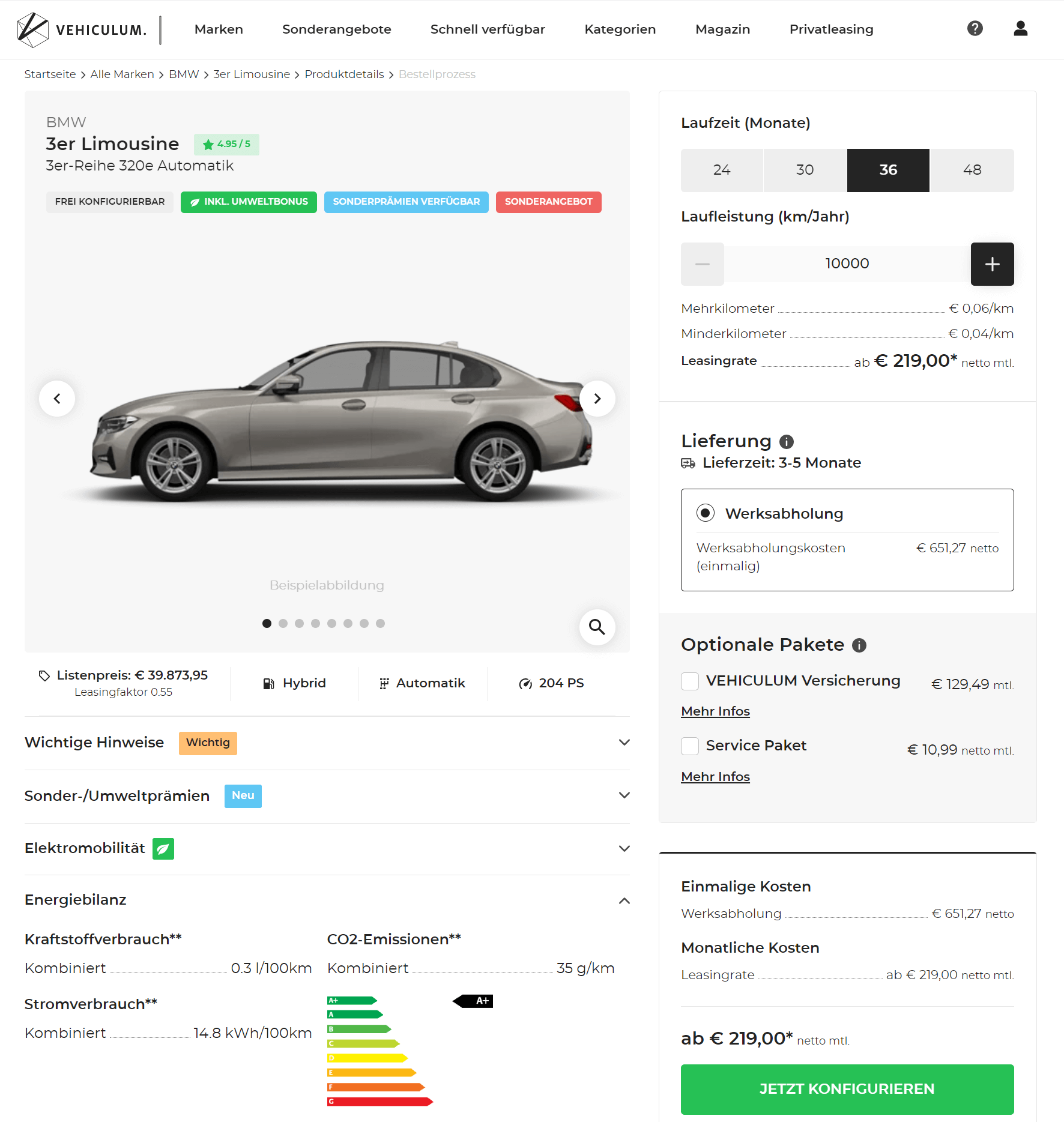Image resolution: width=1064 pixels, height=1122 pixels.
Task: Open Privatleasing menu item
Action: click(x=832, y=29)
